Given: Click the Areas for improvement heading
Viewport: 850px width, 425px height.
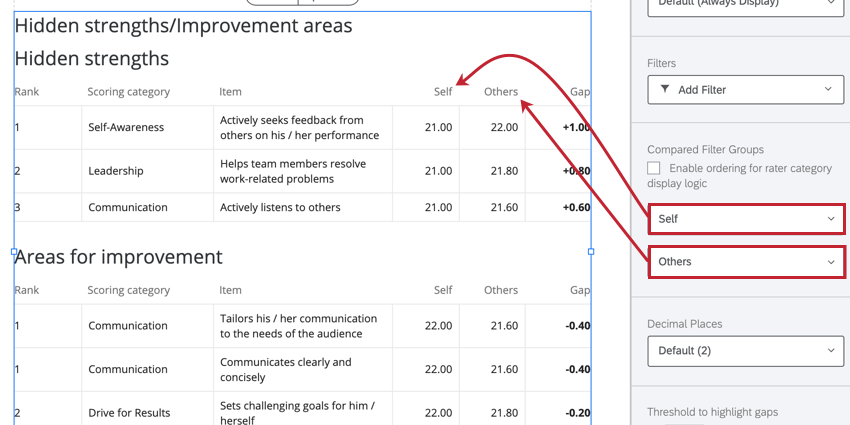Looking at the screenshot, I should (118, 257).
